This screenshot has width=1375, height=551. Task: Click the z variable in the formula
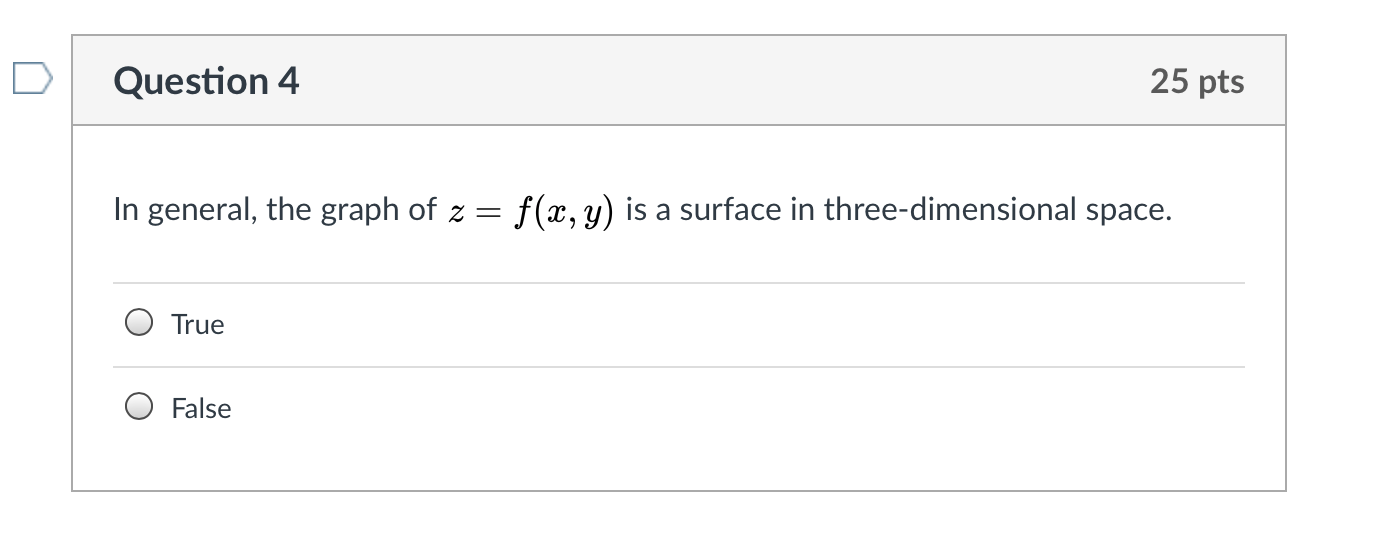coord(456,212)
